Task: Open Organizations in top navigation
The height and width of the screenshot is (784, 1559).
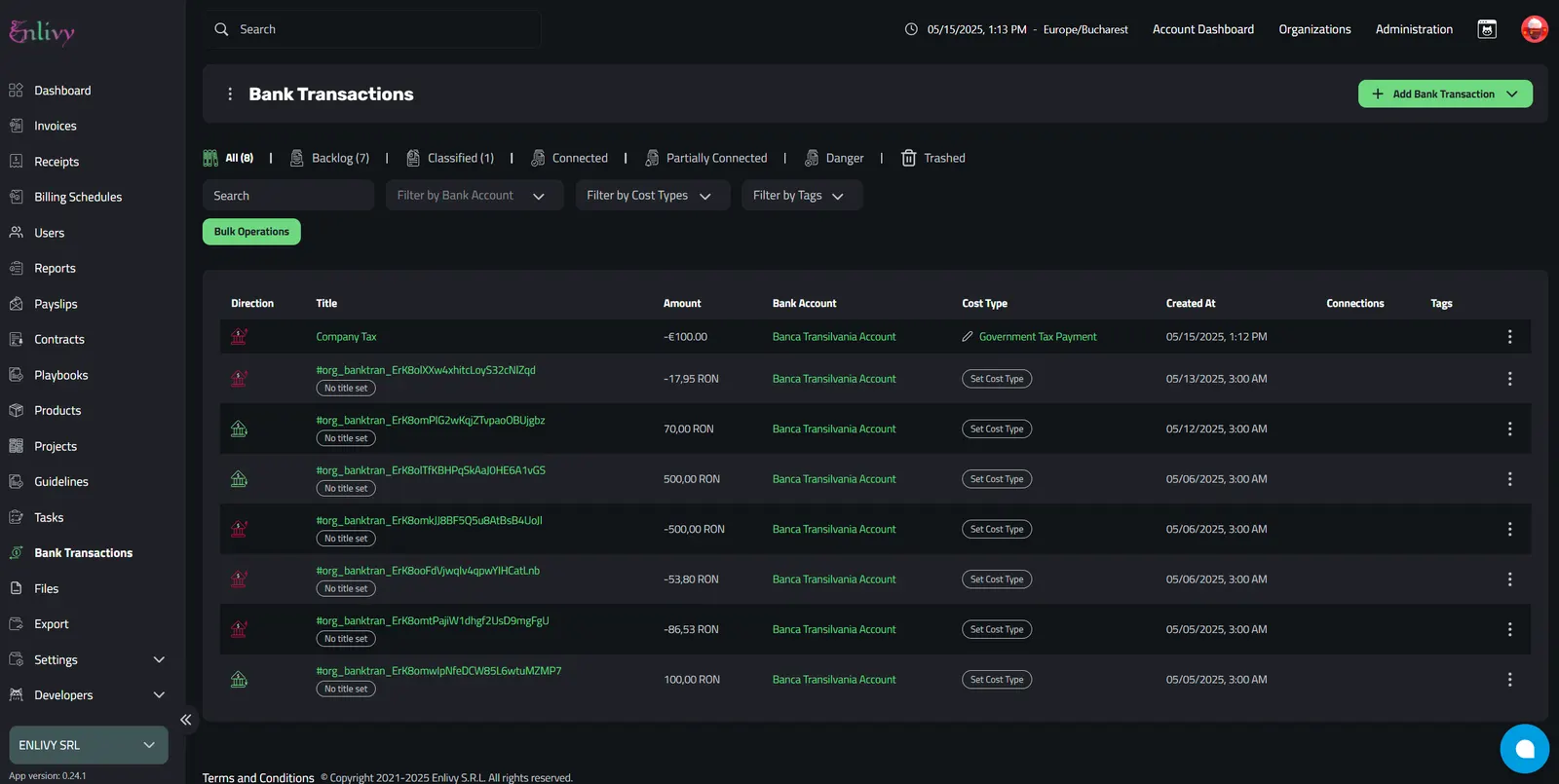Action: (x=1314, y=29)
